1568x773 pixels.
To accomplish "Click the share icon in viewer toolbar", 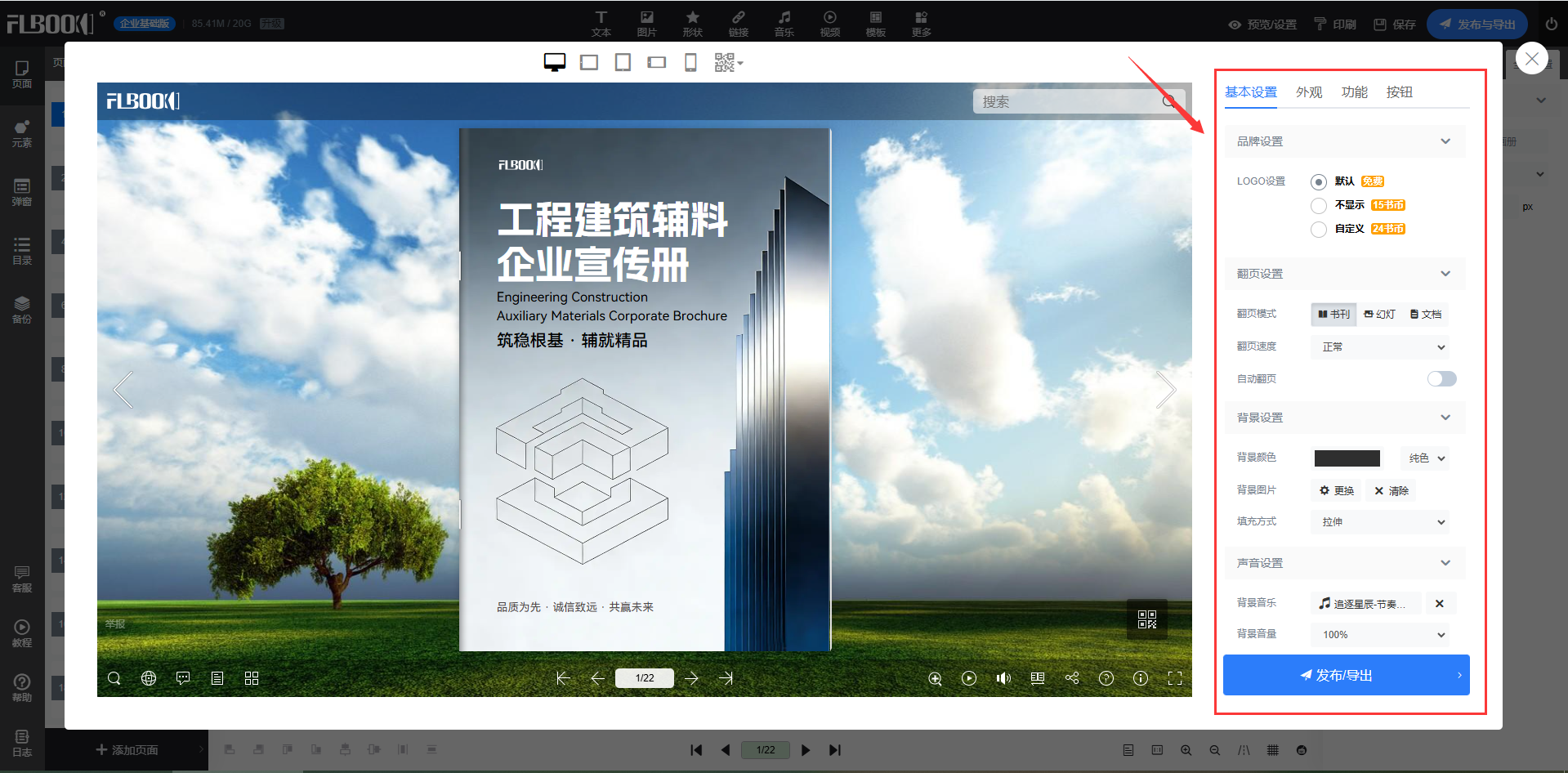I will pyautogui.click(x=1072, y=678).
